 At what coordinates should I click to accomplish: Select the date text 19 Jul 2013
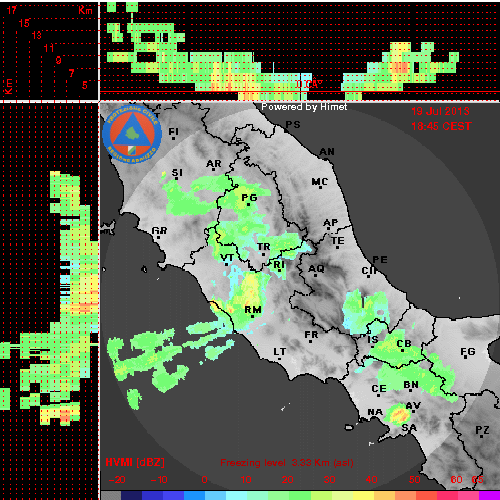(440, 111)
